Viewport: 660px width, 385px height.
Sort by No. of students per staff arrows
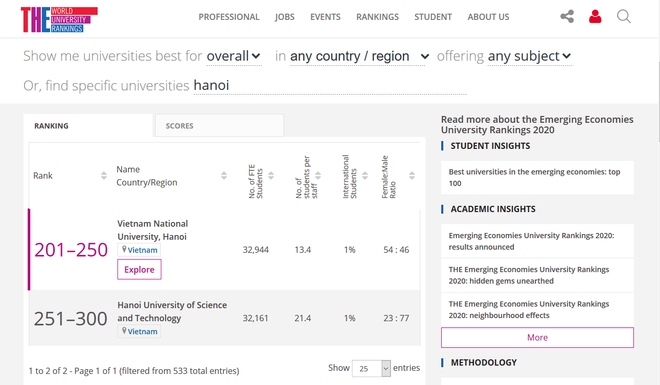(x=318, y=175)
